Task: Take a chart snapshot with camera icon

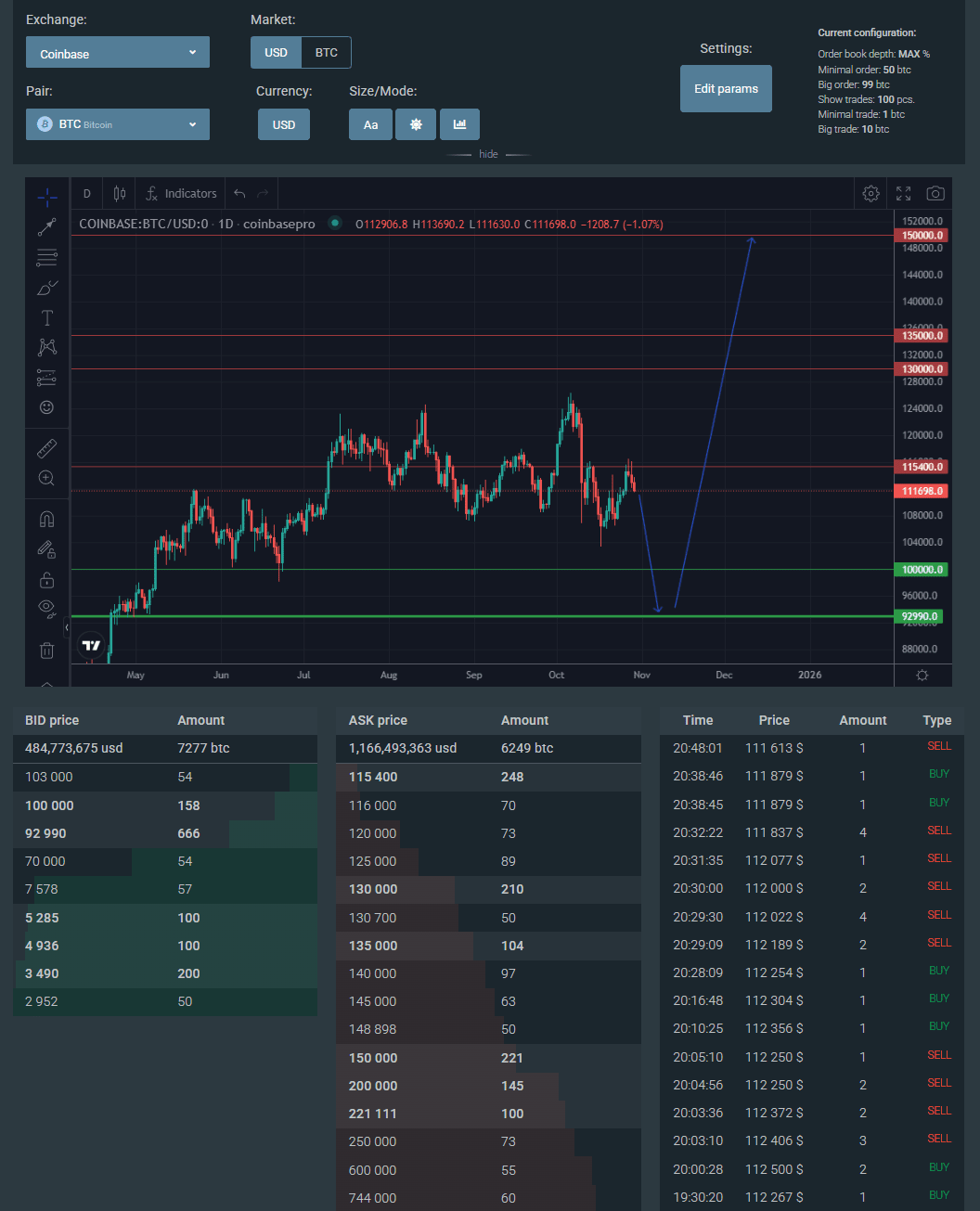Action: [x=935, y=193]
